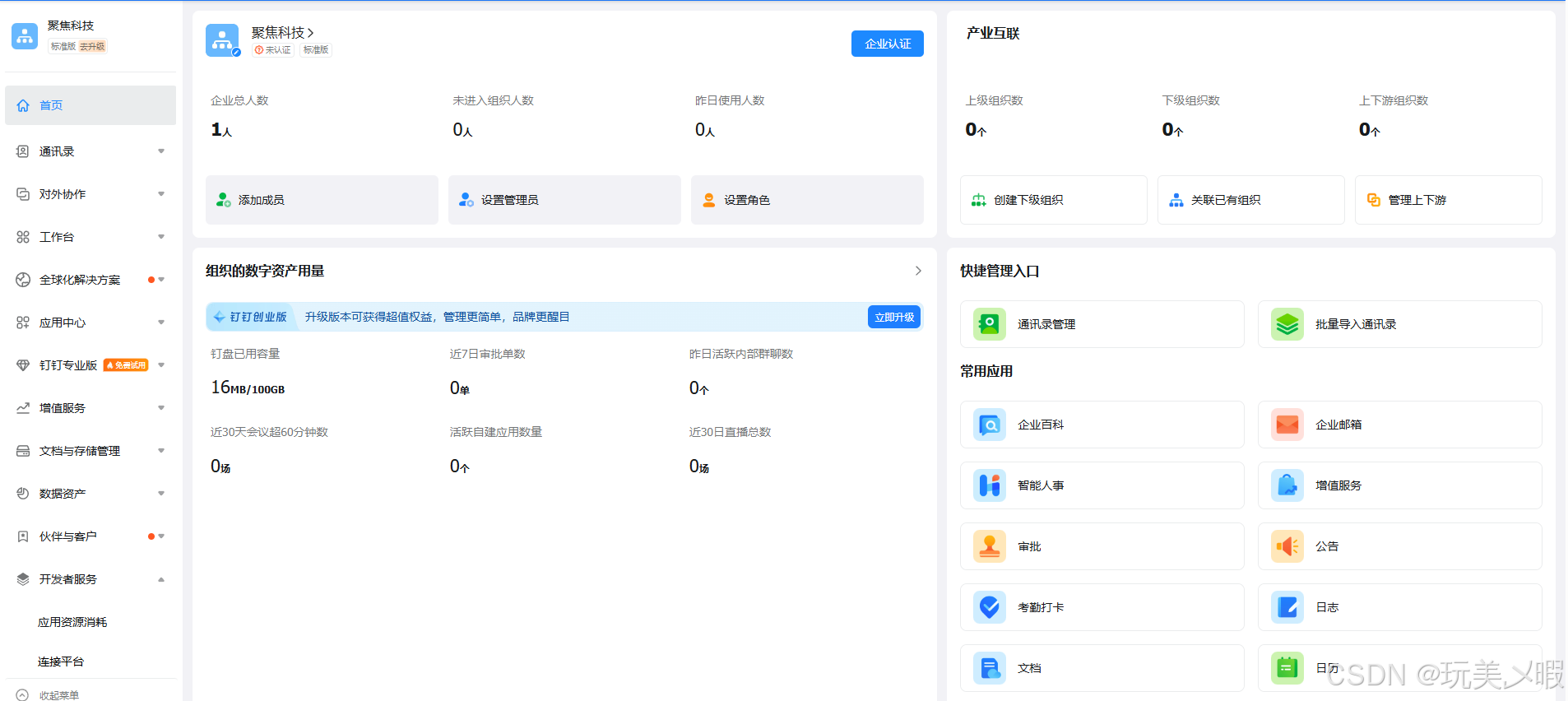Viewport: 1568px width, 701px height.
Task: Expand the 钉钉专业版 sidebar arrow
Action: [x=161, y=365]
